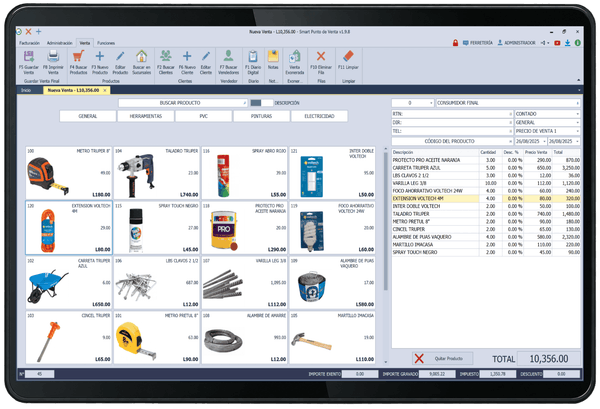600x409 pixels.
Task: Open Buscar en Sucursales house icon
Action: point(142,57)
